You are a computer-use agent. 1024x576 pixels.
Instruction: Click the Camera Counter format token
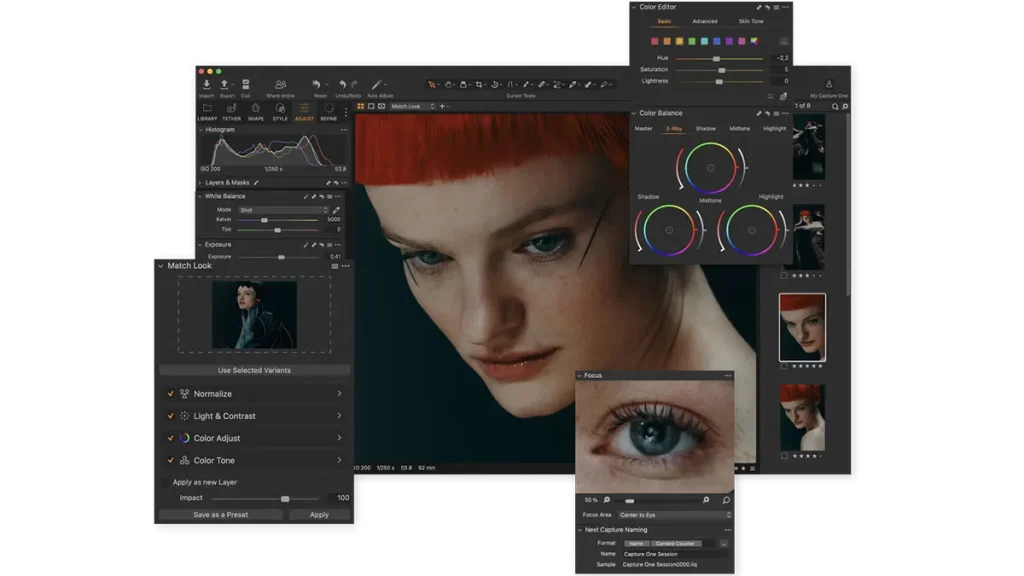[675, 543]
